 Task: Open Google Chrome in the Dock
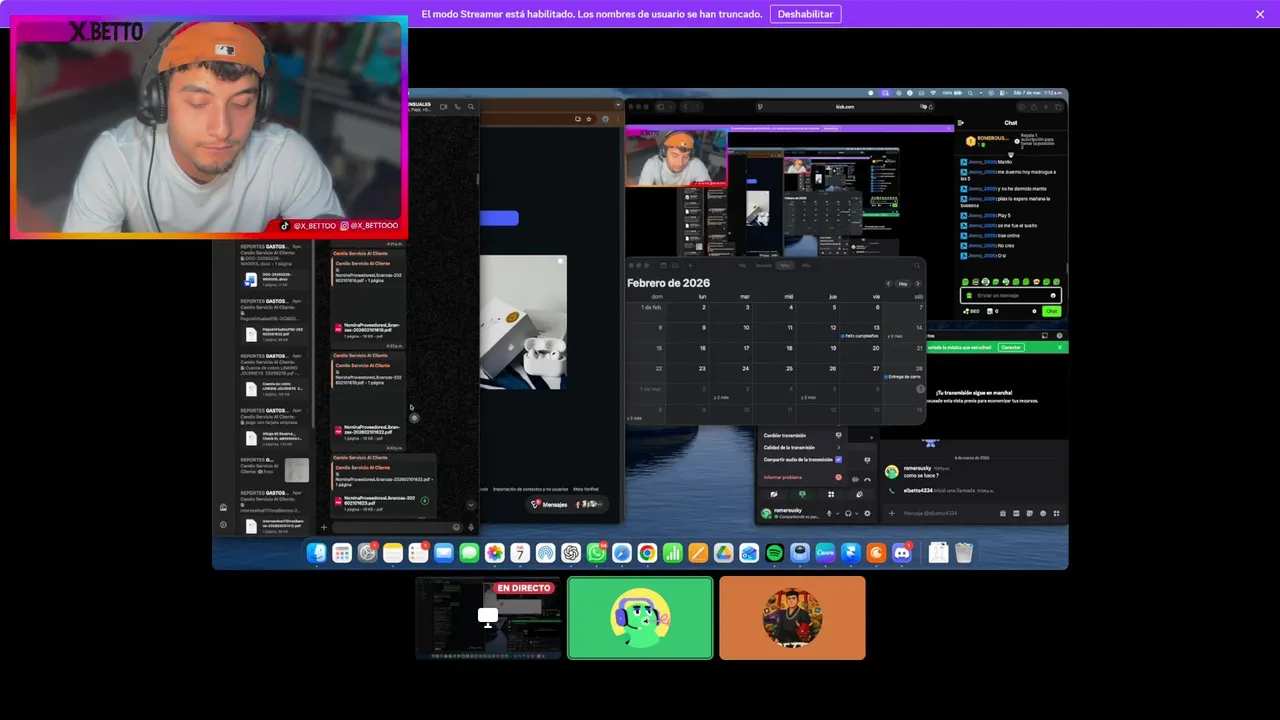click(647, 553)
